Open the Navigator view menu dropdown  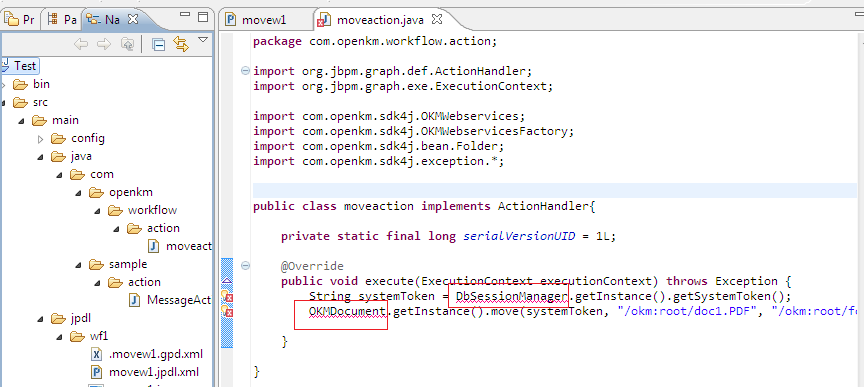(x=203, y=40)
